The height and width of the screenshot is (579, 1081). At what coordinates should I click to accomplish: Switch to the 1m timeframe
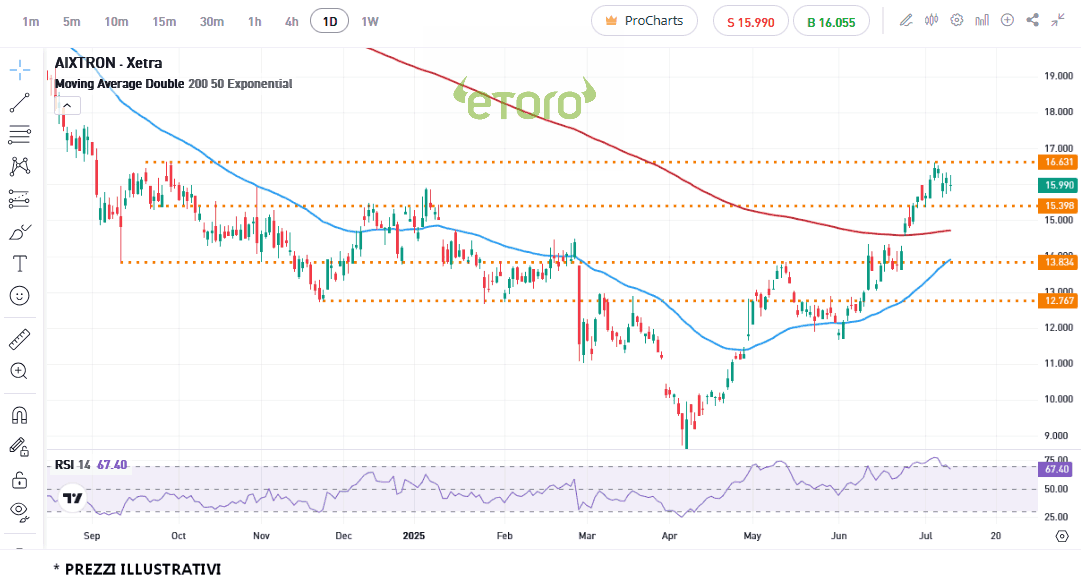click(30, 21)
